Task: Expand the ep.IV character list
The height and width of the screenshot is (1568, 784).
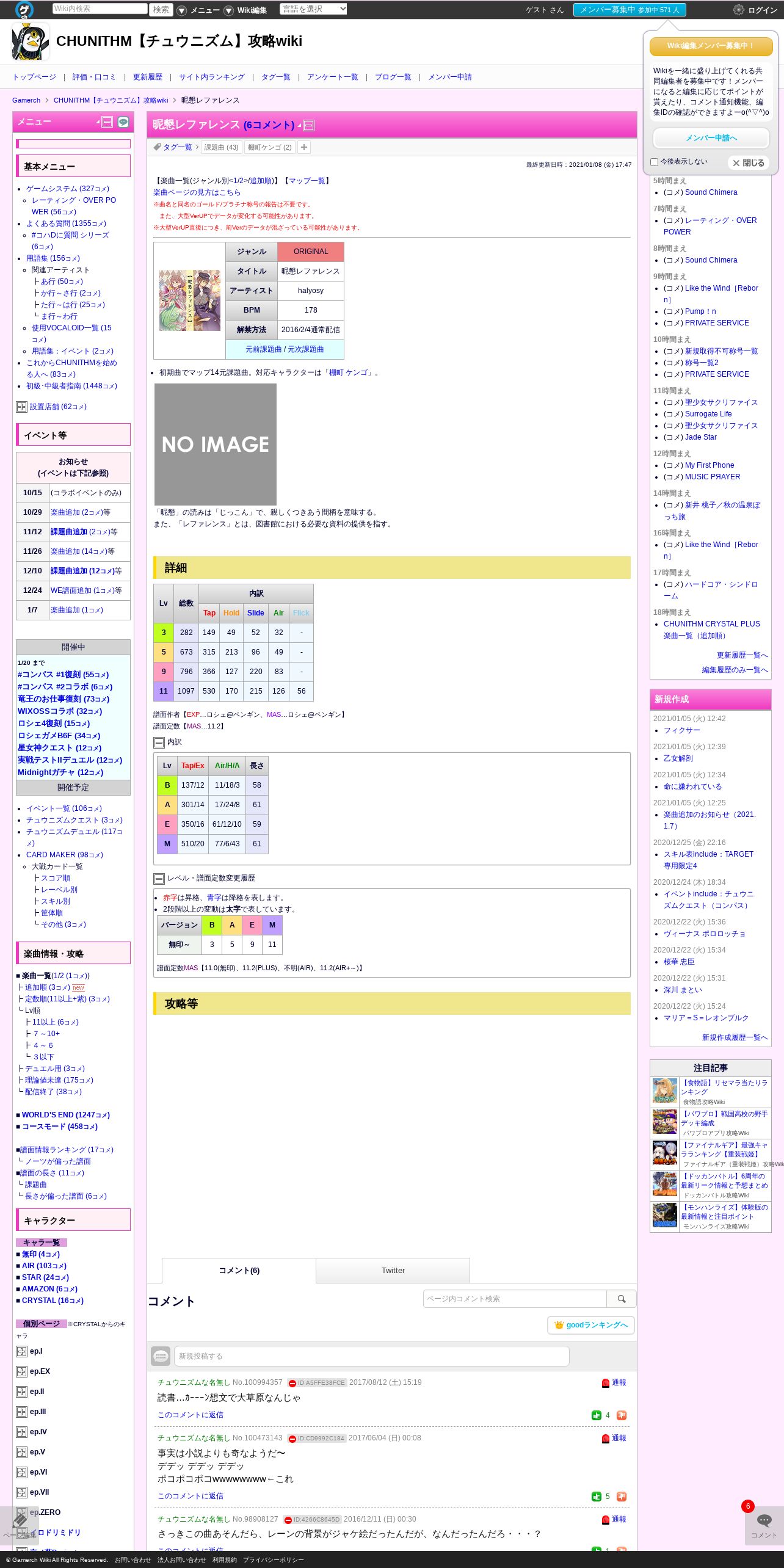Action: [21, 1432]
